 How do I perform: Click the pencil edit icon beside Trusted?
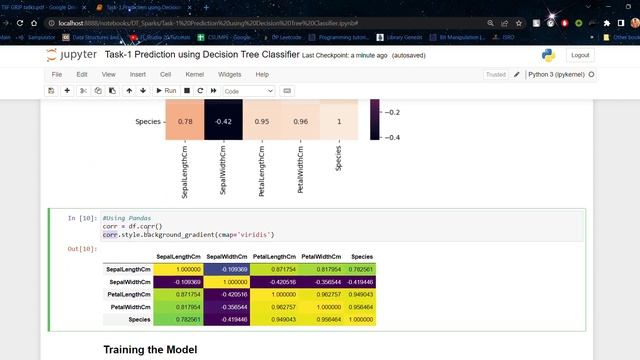(517, 75)
